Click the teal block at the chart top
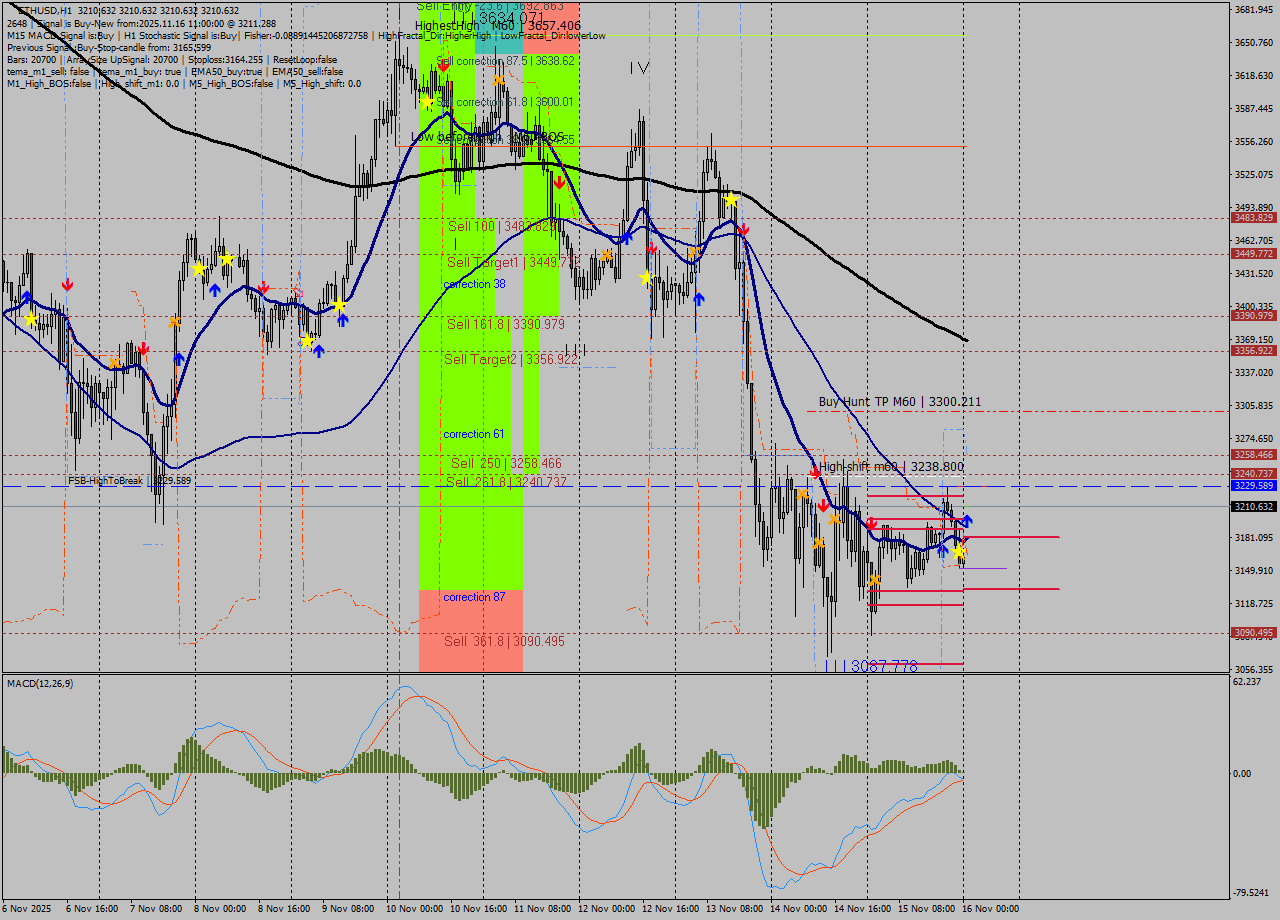This screenshot has height=920, width=1280. pyautogui.click(x=498, y=28)
